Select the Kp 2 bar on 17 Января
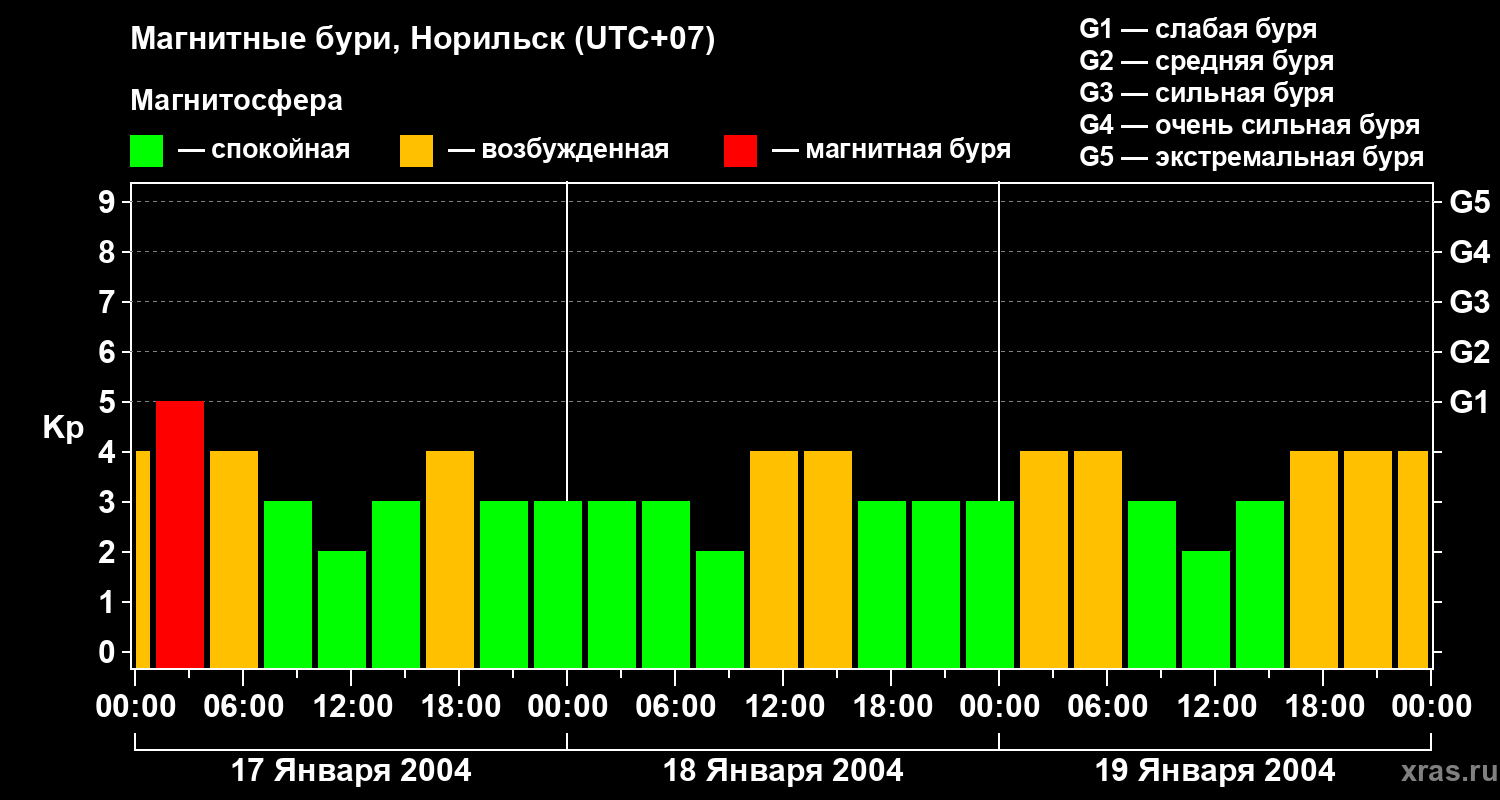1500x800 pixels. pos(342,609)
